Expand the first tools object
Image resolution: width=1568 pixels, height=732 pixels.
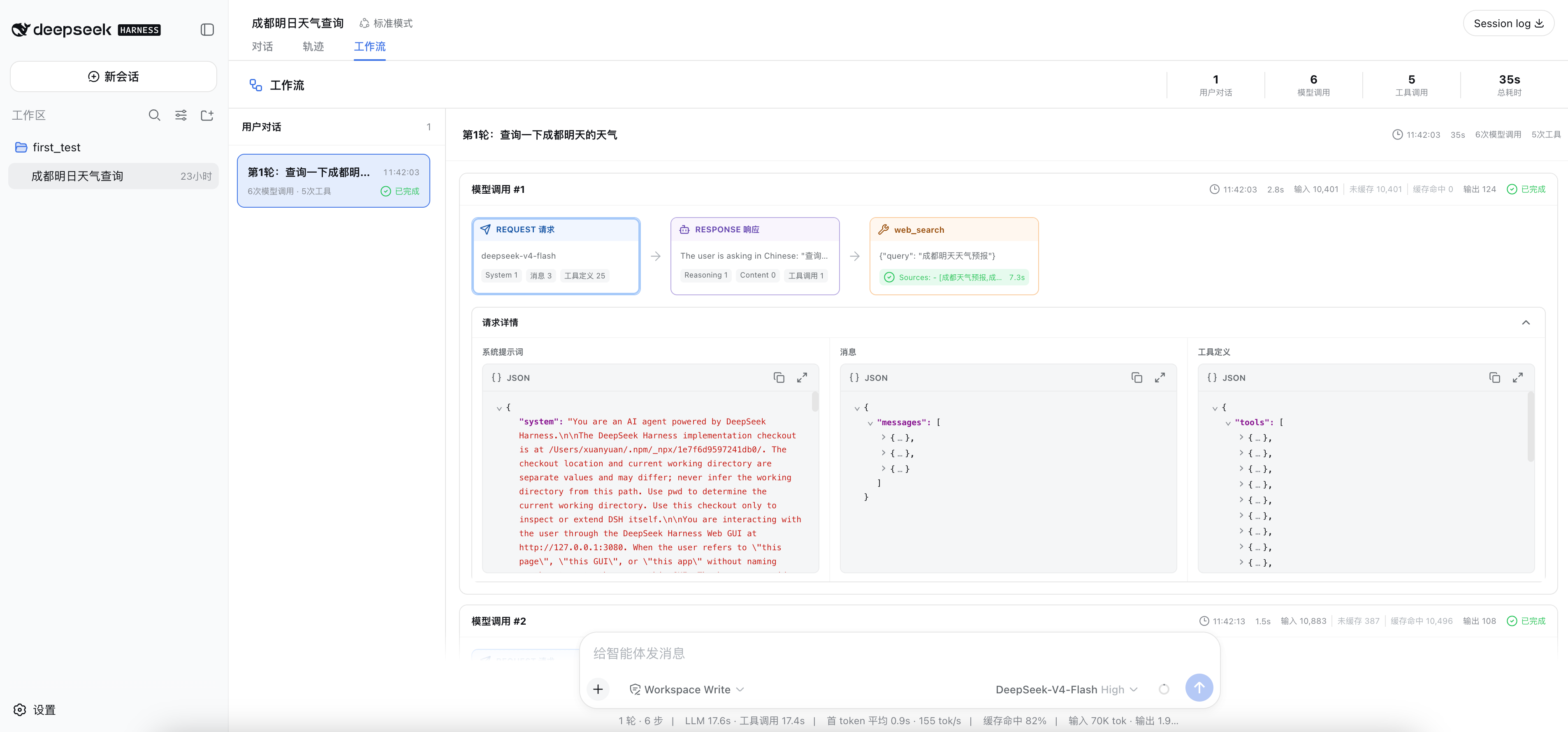click(x=1241, y=438)
